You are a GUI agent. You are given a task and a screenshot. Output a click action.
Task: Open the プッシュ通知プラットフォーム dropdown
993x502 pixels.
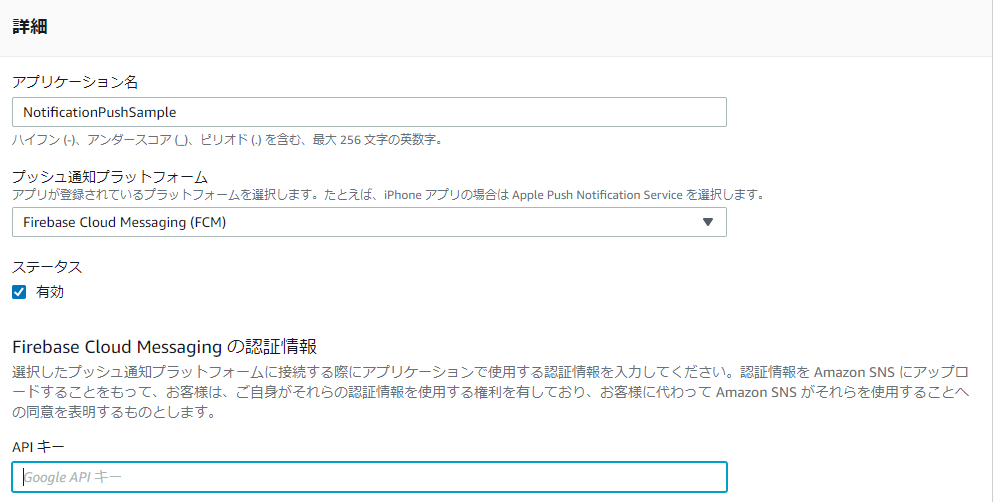pyautogui.click(x=369, y=222)
